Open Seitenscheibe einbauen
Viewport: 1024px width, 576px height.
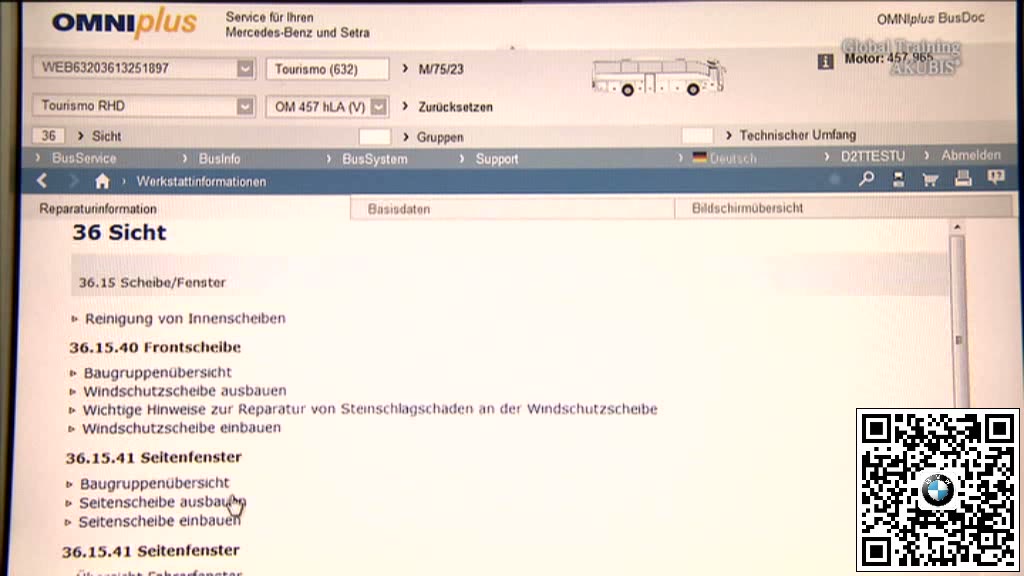[x=159, y=522]
